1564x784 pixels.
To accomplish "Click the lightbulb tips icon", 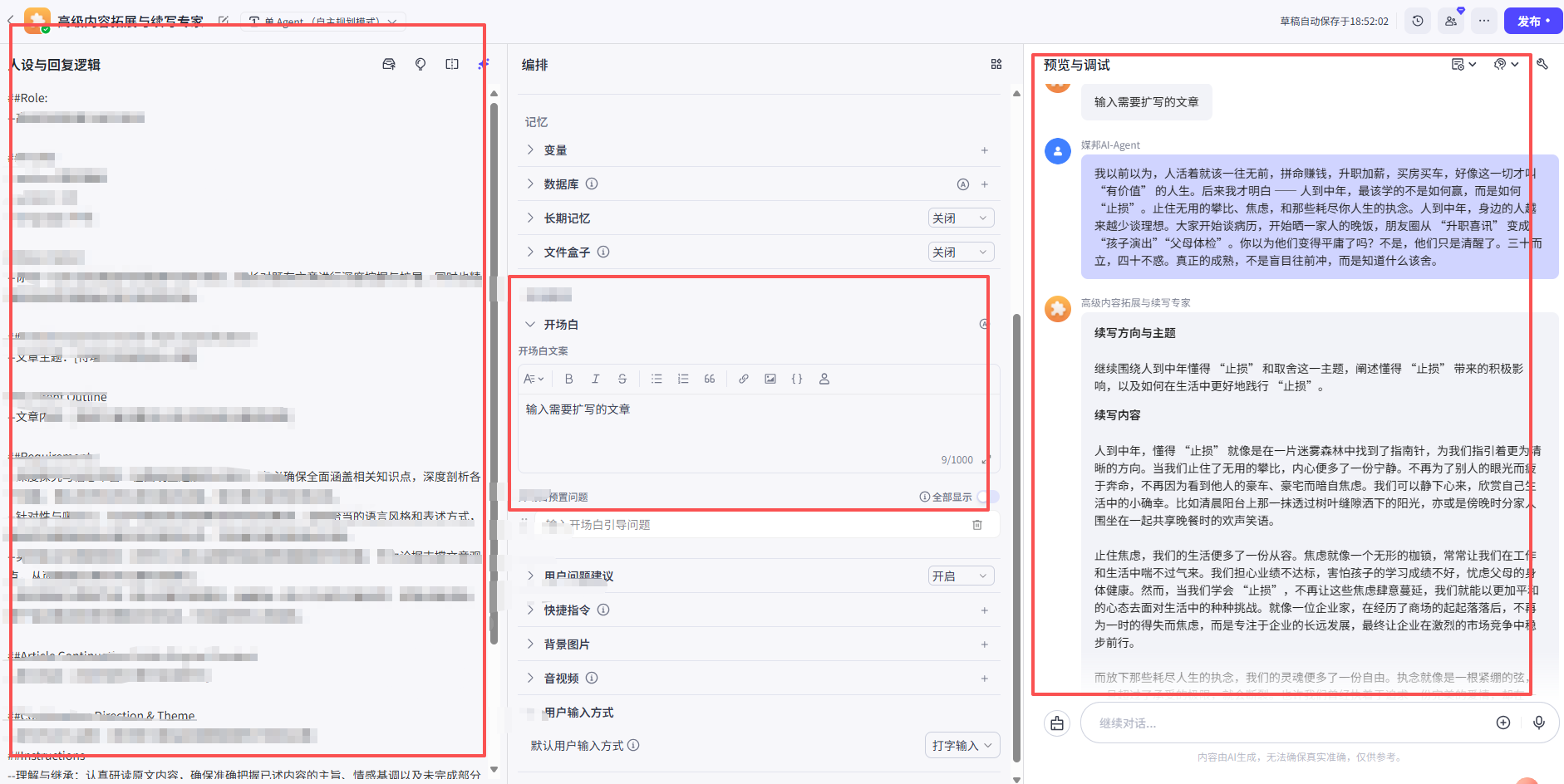I will click(421, 64).
